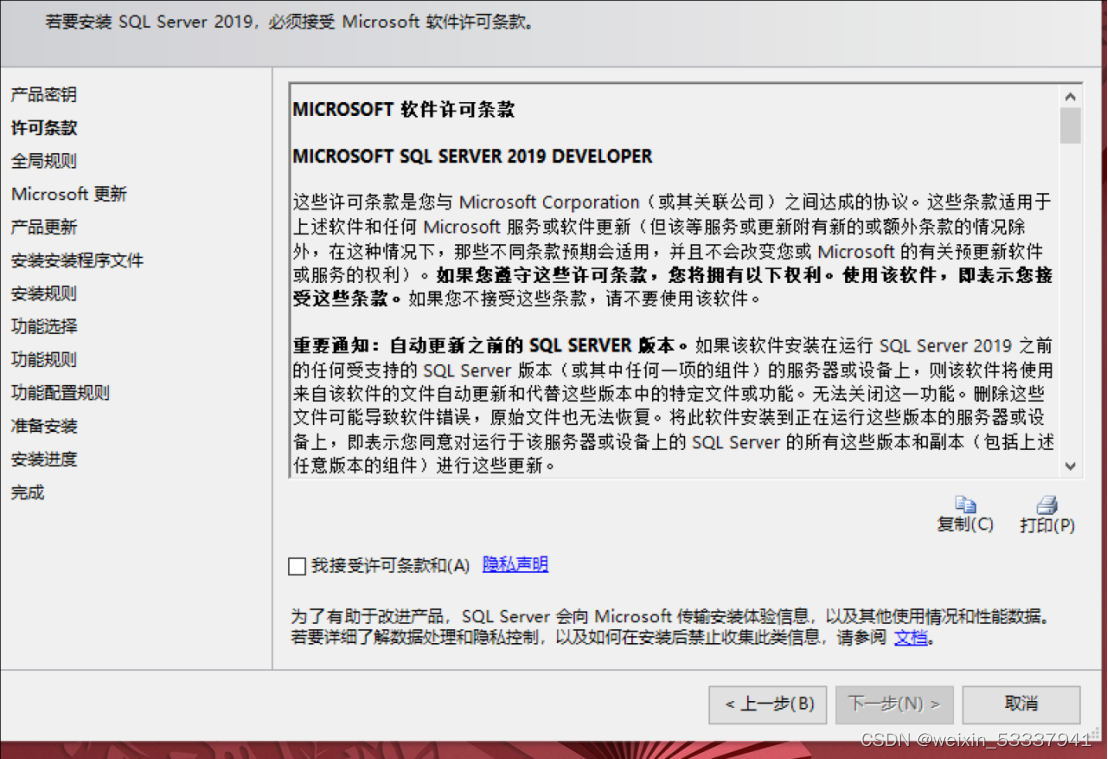
Task: Click the MICROSOFT SQL SERVER 2019 DEVELOPER heading
Action: (472, 156)
